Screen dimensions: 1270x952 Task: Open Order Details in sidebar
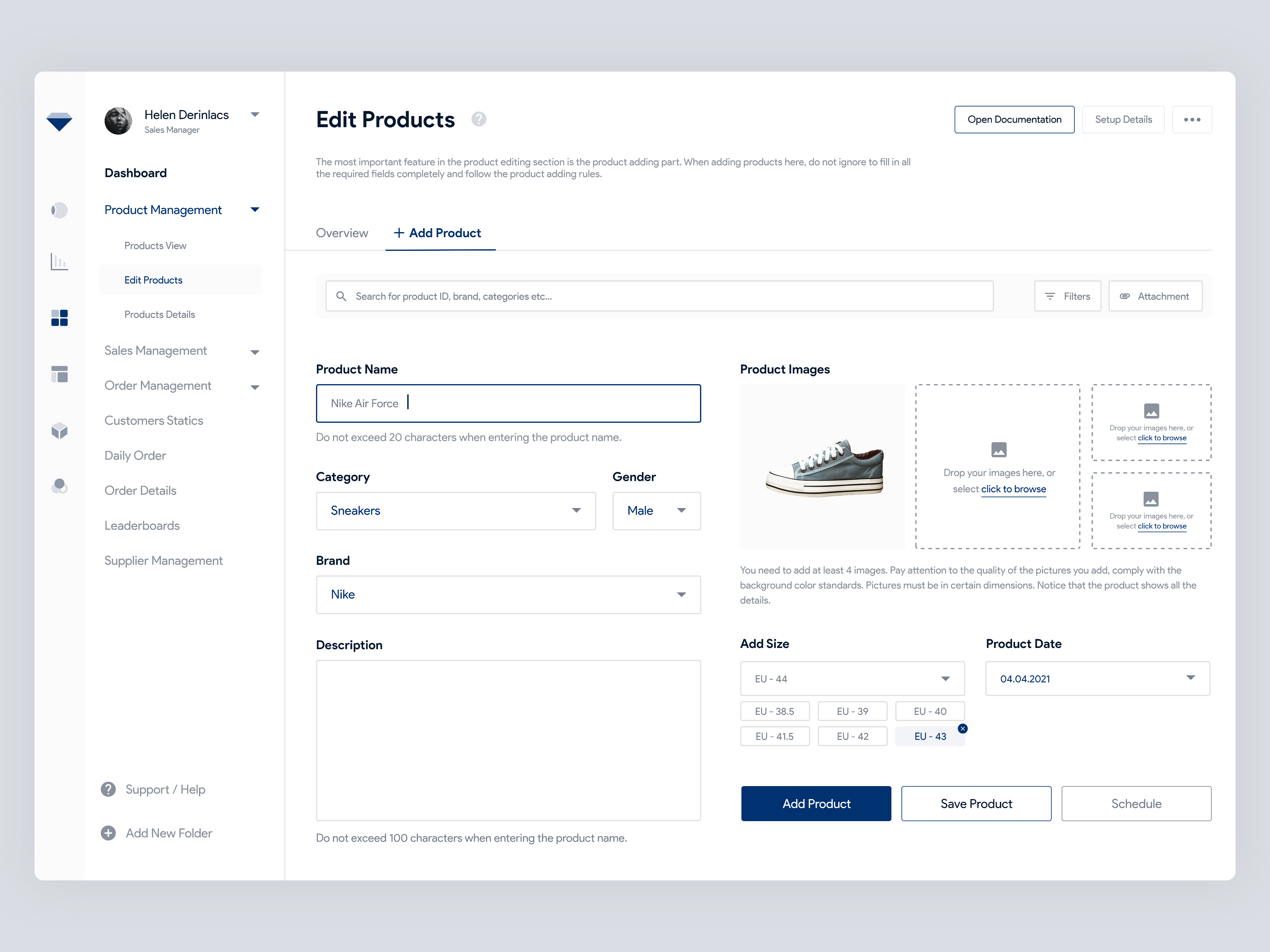click(x=140, y=491)
